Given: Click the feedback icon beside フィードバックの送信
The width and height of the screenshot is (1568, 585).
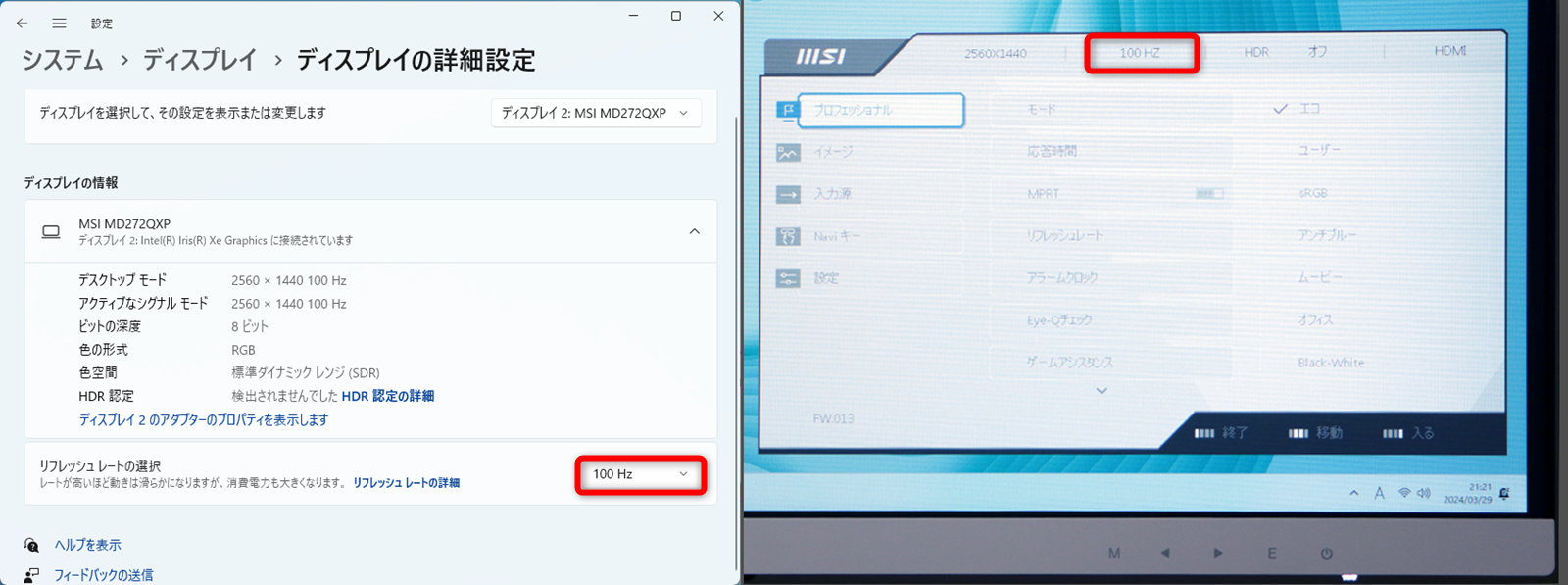Looking at the screenshot, I should [31, 575].
